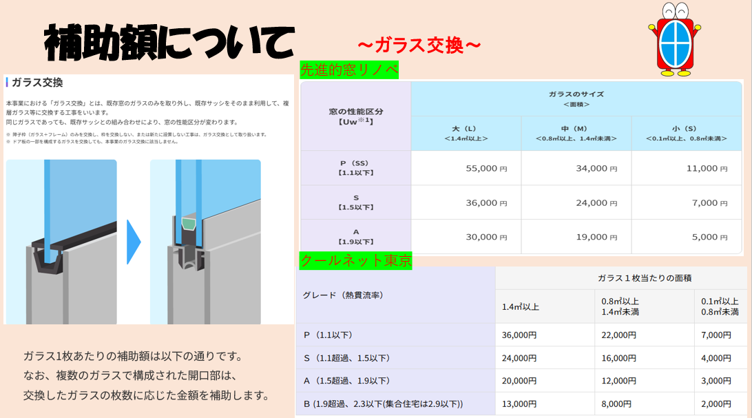Click the column header 0.1㎡以上 0.8㎡未満 in the lower table
Viewport: 752px width, 418px height.
tap(721, 307)
